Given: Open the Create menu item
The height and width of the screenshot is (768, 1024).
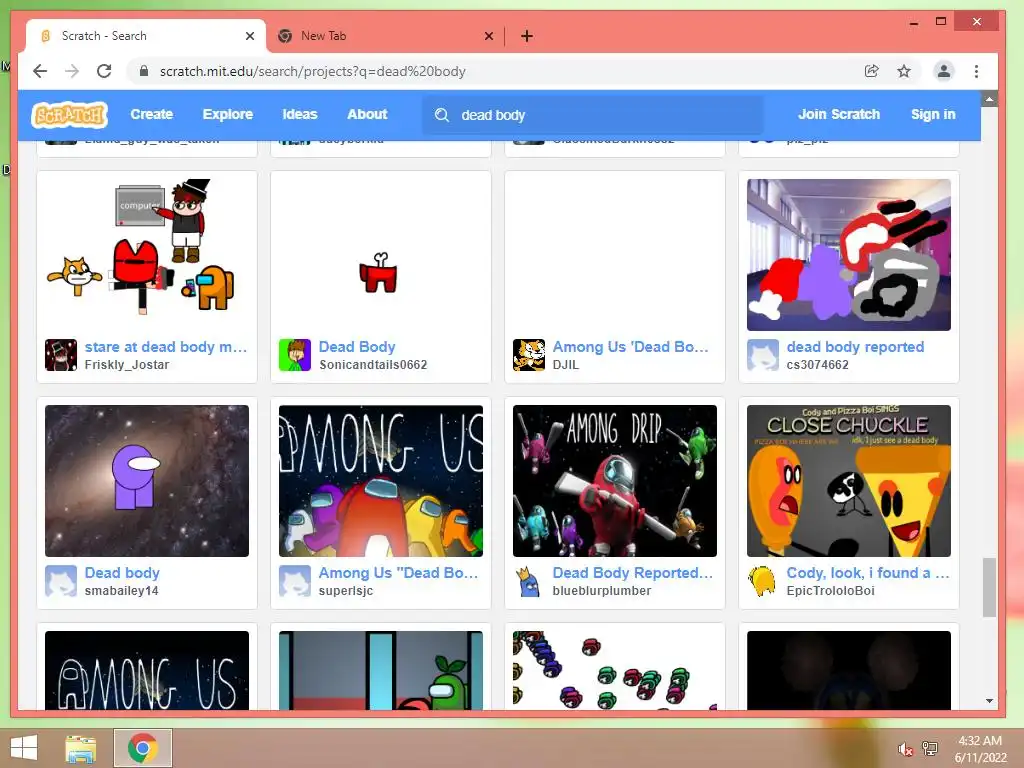Looking at the screenshot, I should tap(152, 114).
